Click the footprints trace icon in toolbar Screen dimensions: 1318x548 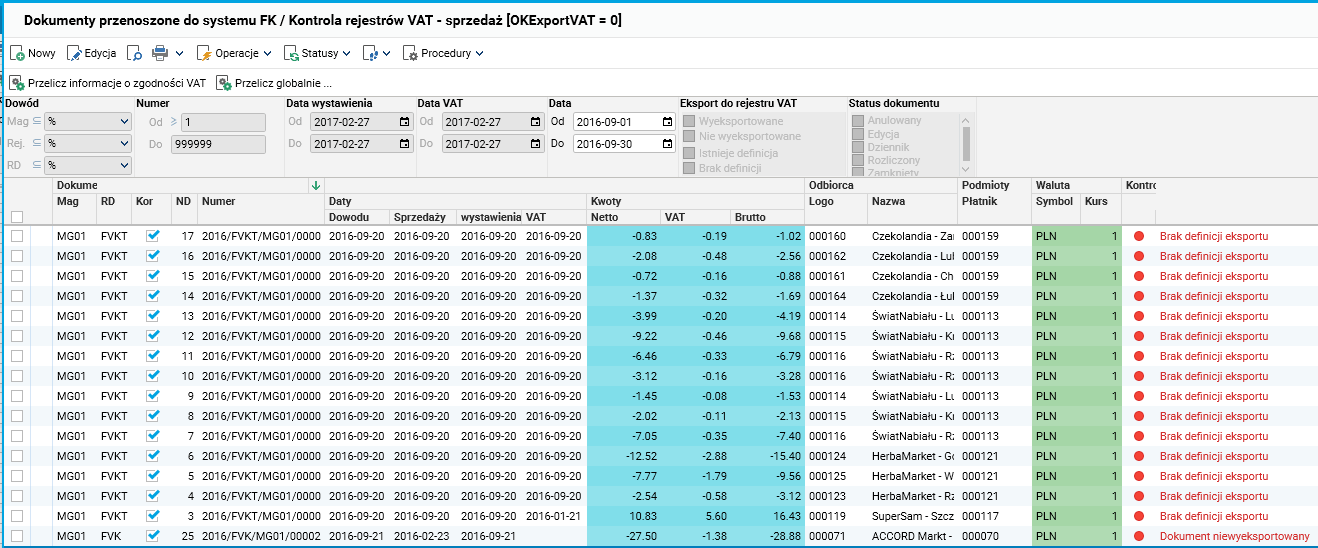click(370, 53)
